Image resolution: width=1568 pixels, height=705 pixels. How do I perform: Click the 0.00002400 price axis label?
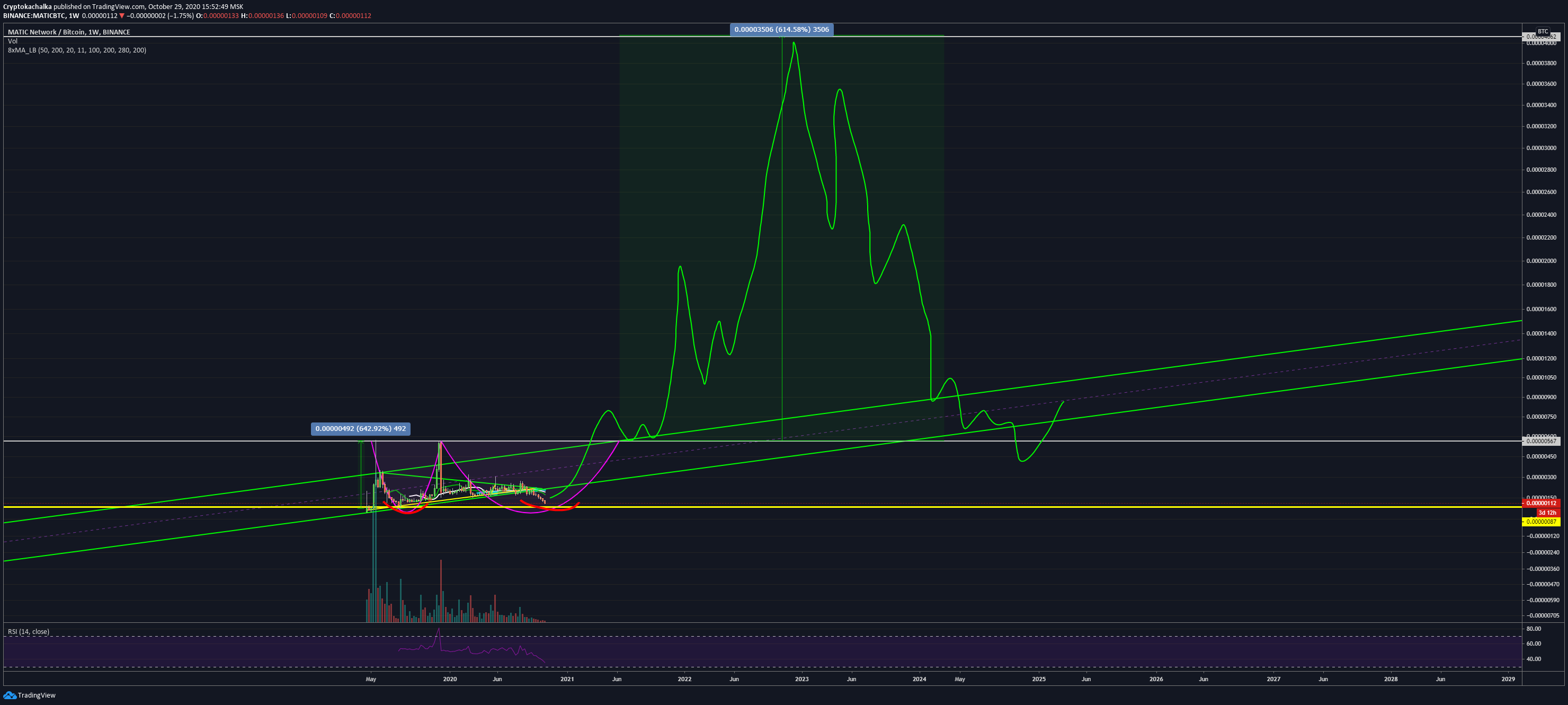pyautogui.click(x=1542, y=215)
